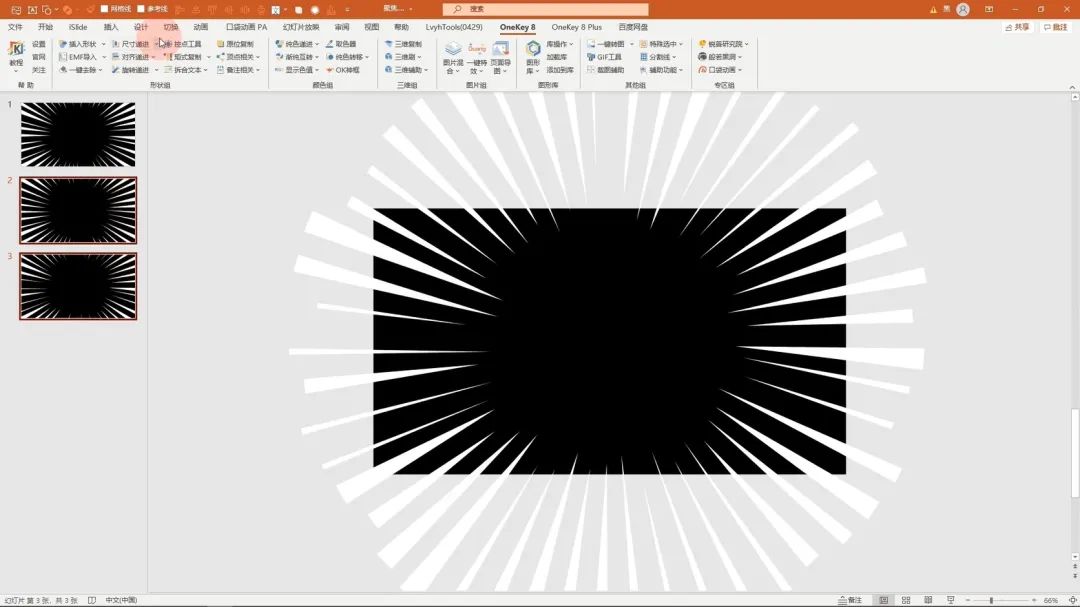
Task: Expand 辅助功能 dropdown
Action: pyautogui.click(x=681, y=70)
